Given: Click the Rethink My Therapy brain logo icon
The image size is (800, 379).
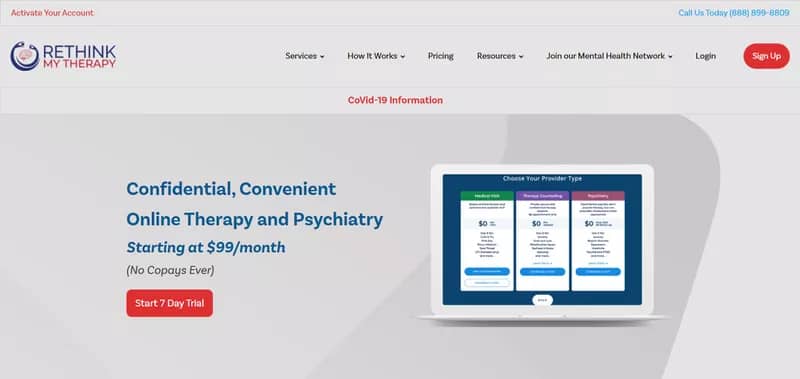Looking at the screenshot, I should [x=24, y=56].
